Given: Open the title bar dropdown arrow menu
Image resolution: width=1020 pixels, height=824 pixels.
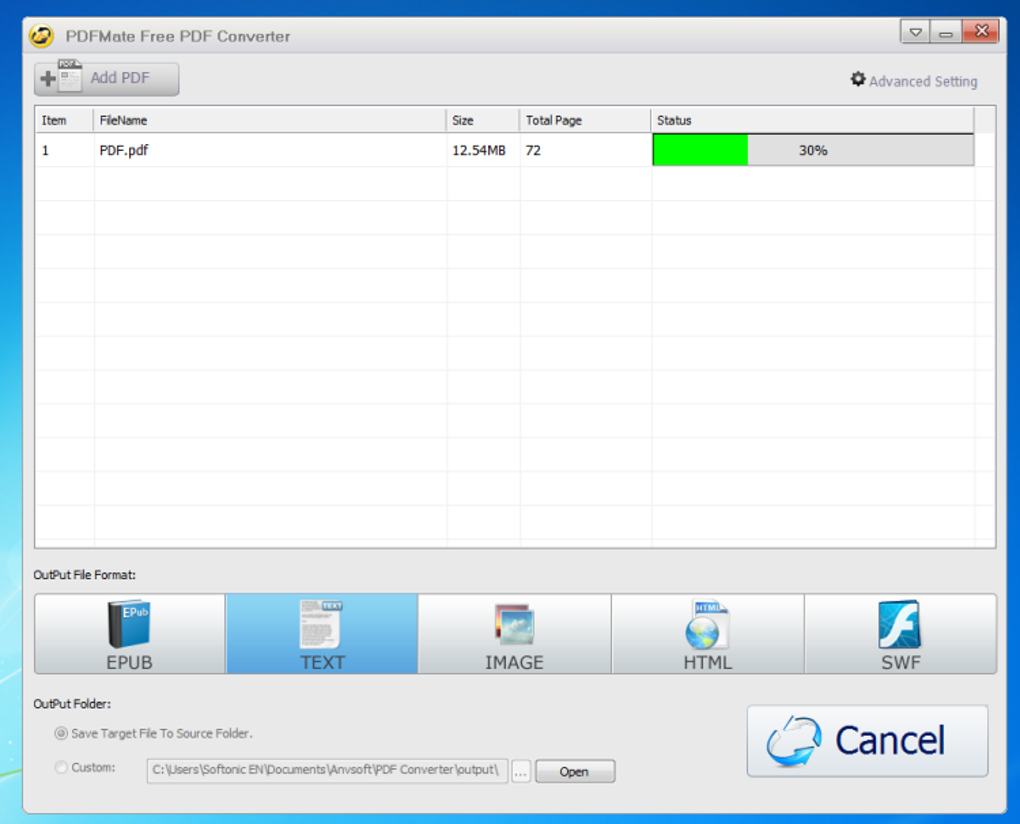Looking at the screenshot, I should click(x=915, y=32).
